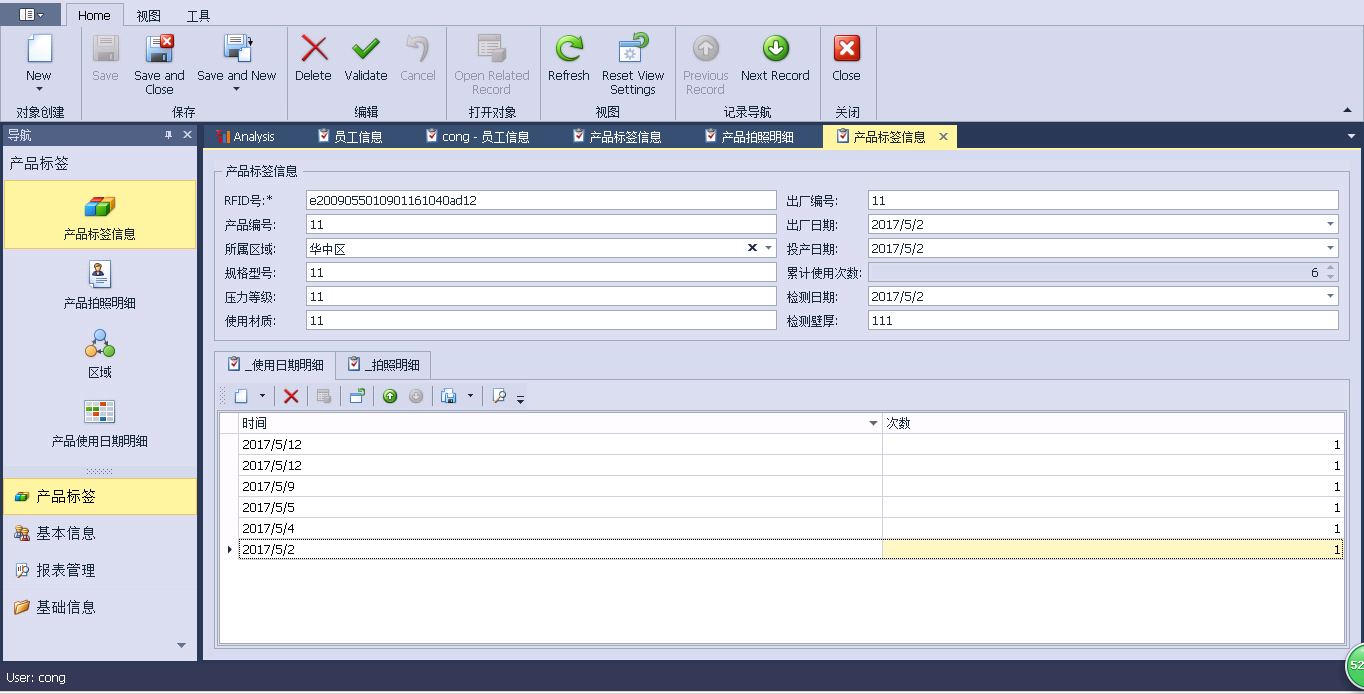Image resolution: width=1364 pixels, height=694 pixels.
Task: Select the _使用日期明细 nested tab
Action: (x=275, y=365)
